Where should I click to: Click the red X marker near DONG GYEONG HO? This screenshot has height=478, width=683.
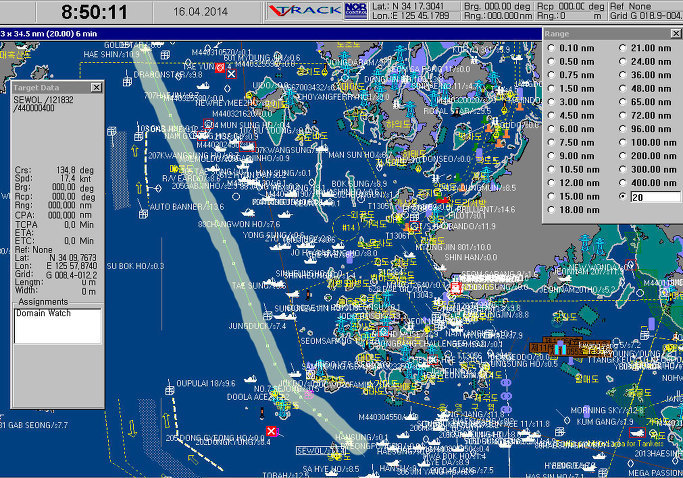click(x=271, y=431)
